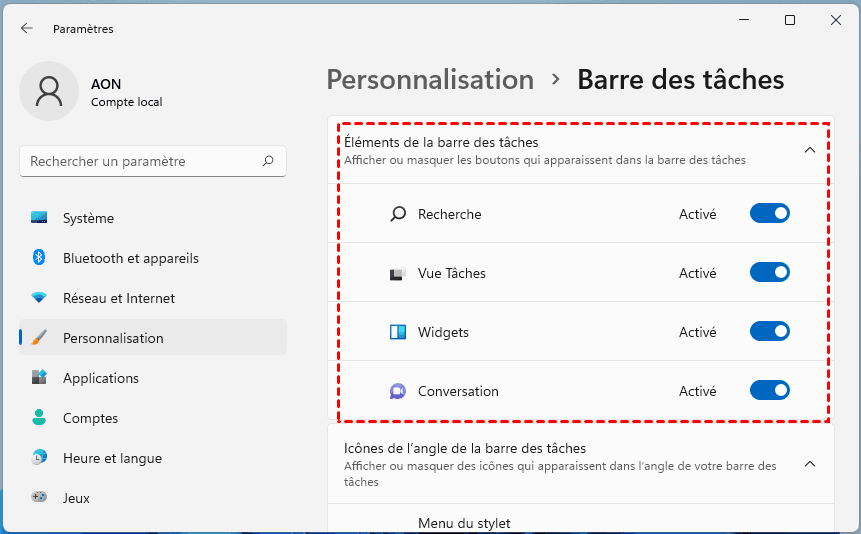Click the Compte local account label
Image resolution: width=861 pixels, height=534 pixels.
click(126, 102)
